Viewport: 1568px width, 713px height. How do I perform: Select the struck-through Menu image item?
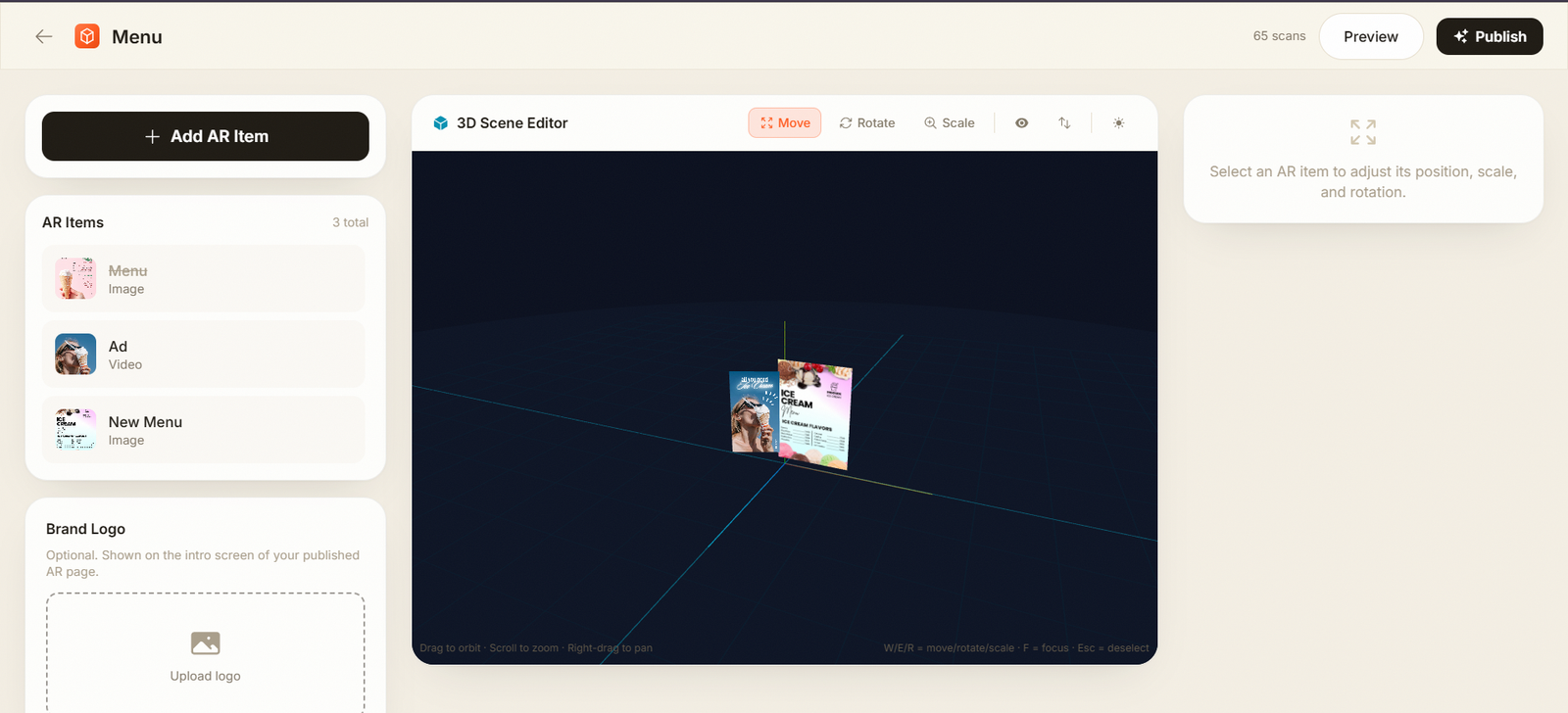tap(204, 279)
